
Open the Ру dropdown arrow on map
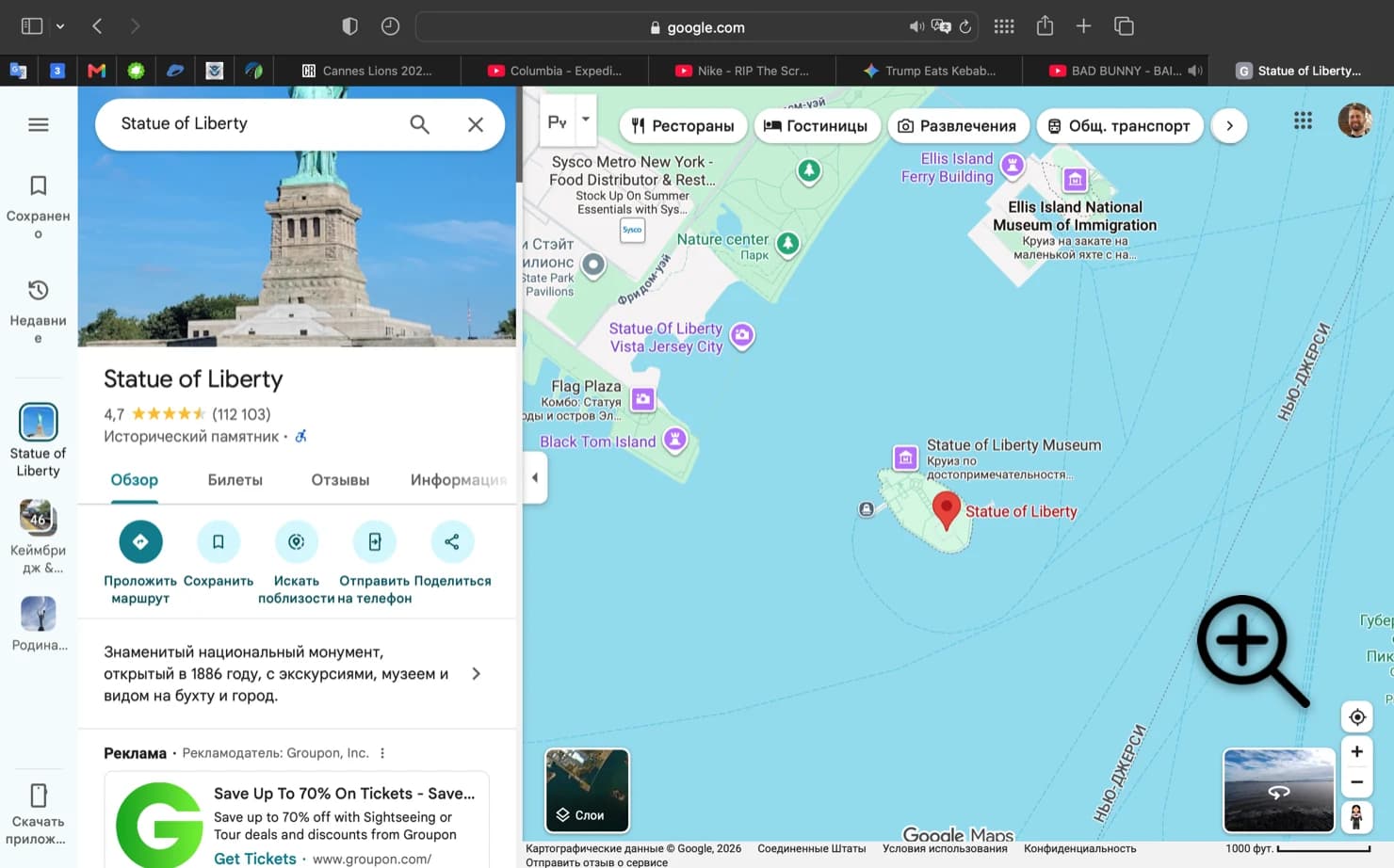(x=586, y=120)
